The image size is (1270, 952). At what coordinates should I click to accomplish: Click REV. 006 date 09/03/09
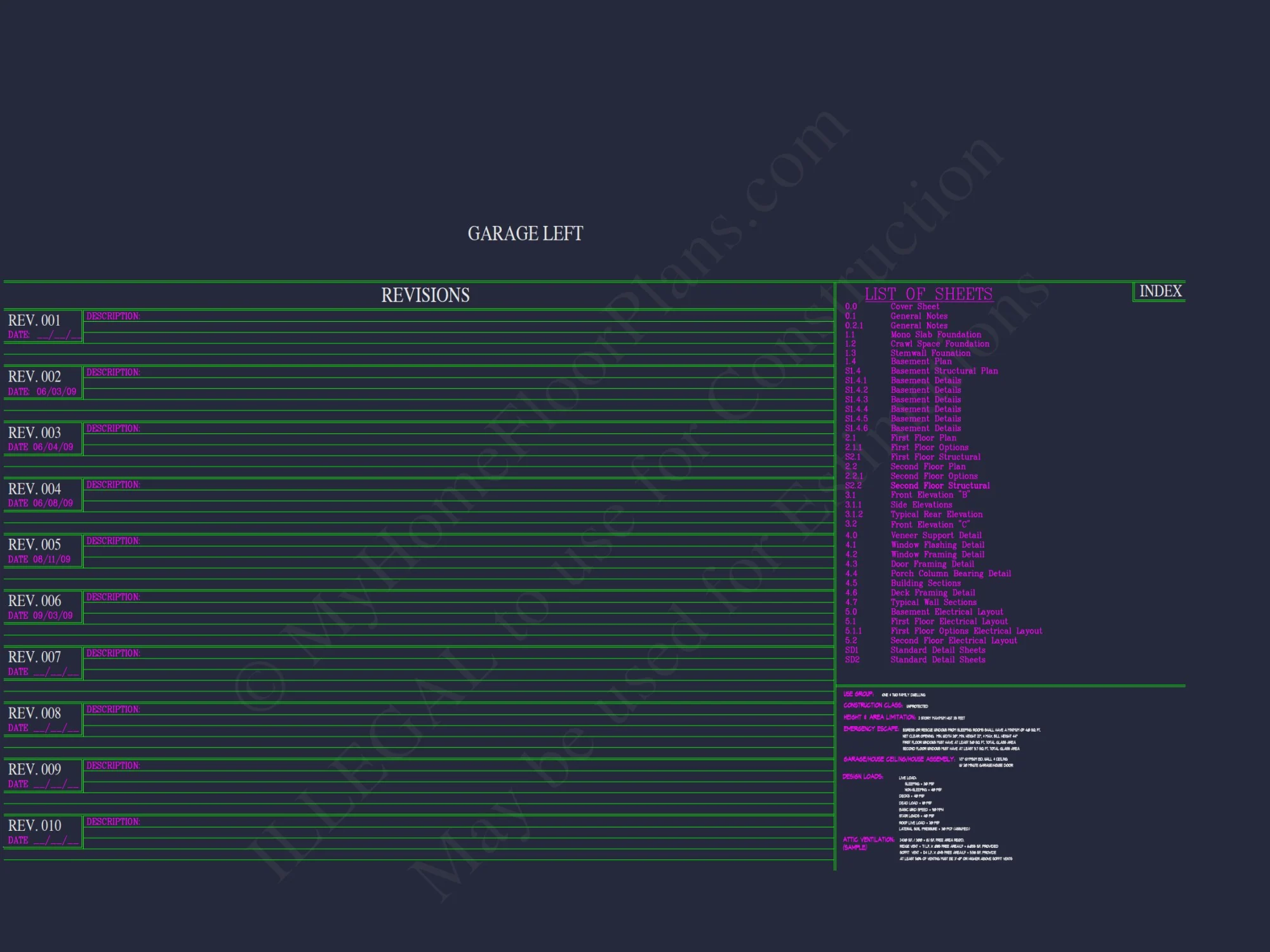click(x=53, y=616)
